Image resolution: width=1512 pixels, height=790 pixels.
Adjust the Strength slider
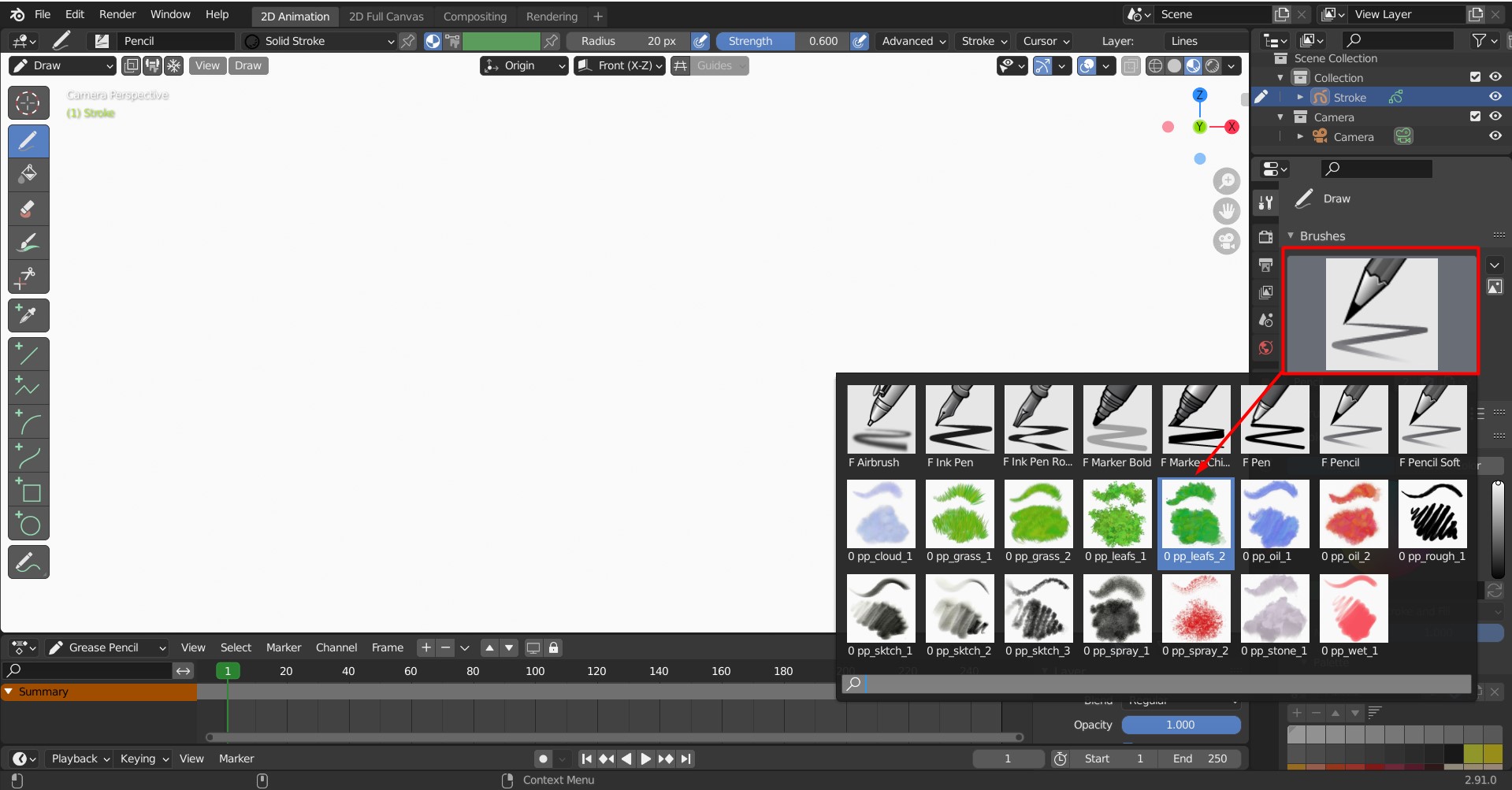[782, 41]
